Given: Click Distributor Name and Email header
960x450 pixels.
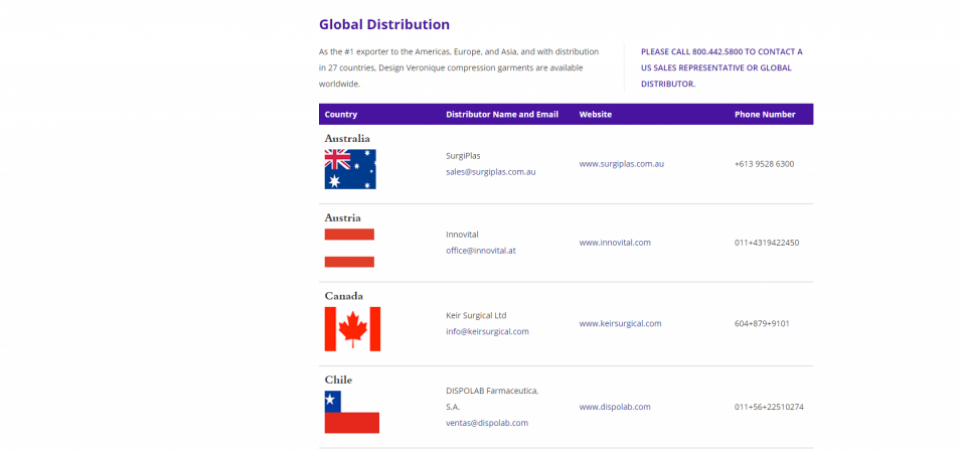Looking at the screenshot, I should coord(502,114).
